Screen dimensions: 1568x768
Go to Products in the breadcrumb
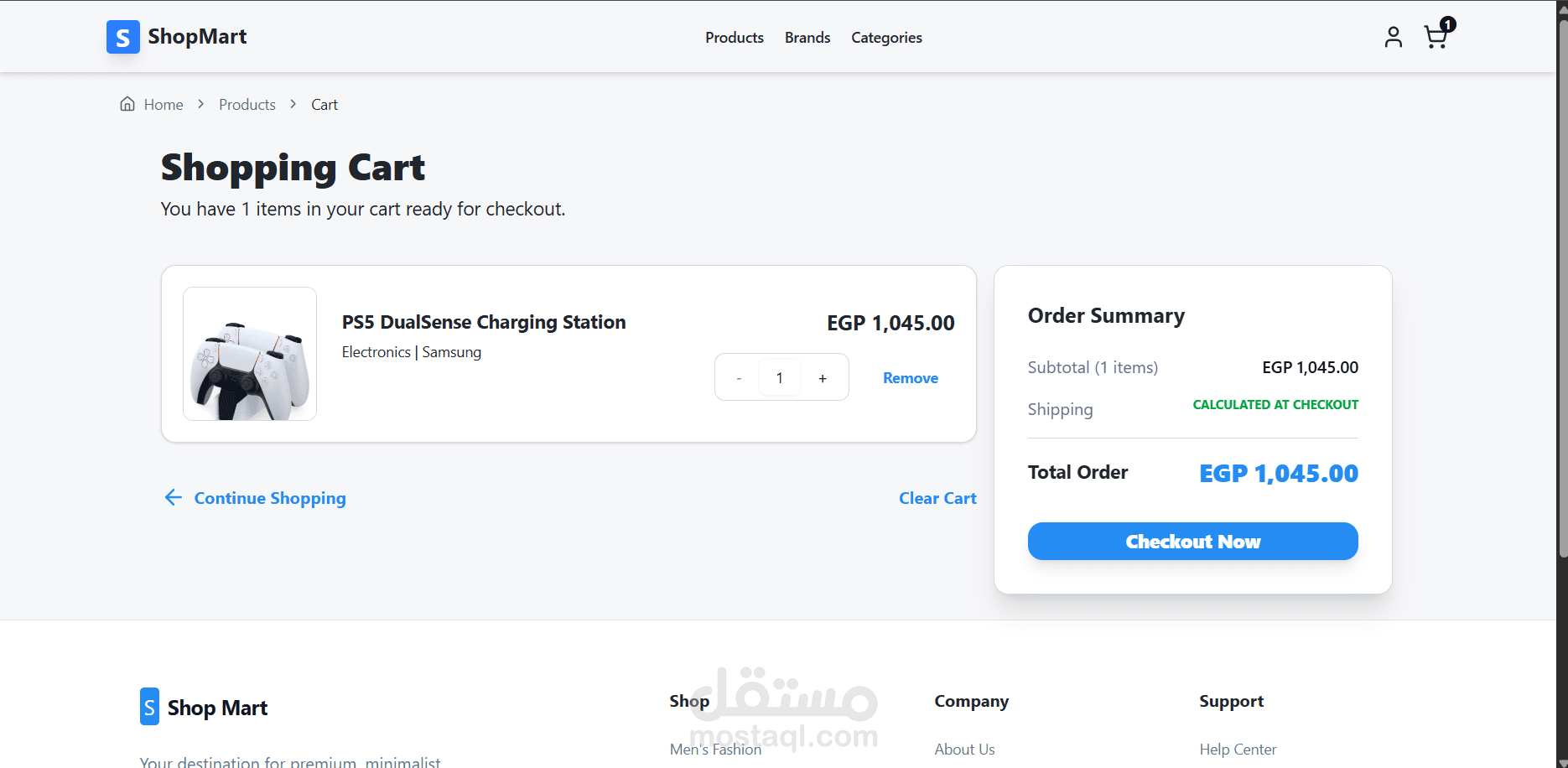(x=247, y=105)
